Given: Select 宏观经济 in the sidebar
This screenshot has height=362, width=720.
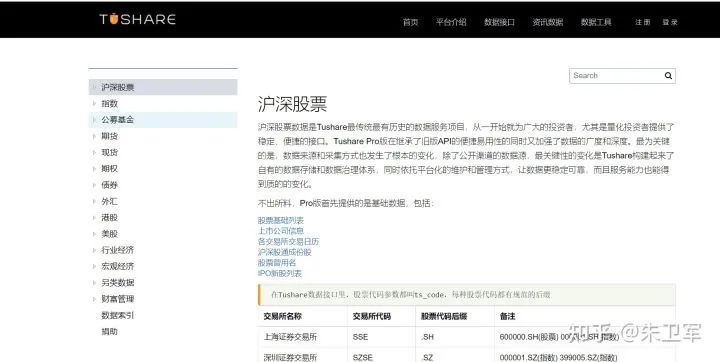Looking at the screenshot, I should pyautogui.click(x=118, y=266).
